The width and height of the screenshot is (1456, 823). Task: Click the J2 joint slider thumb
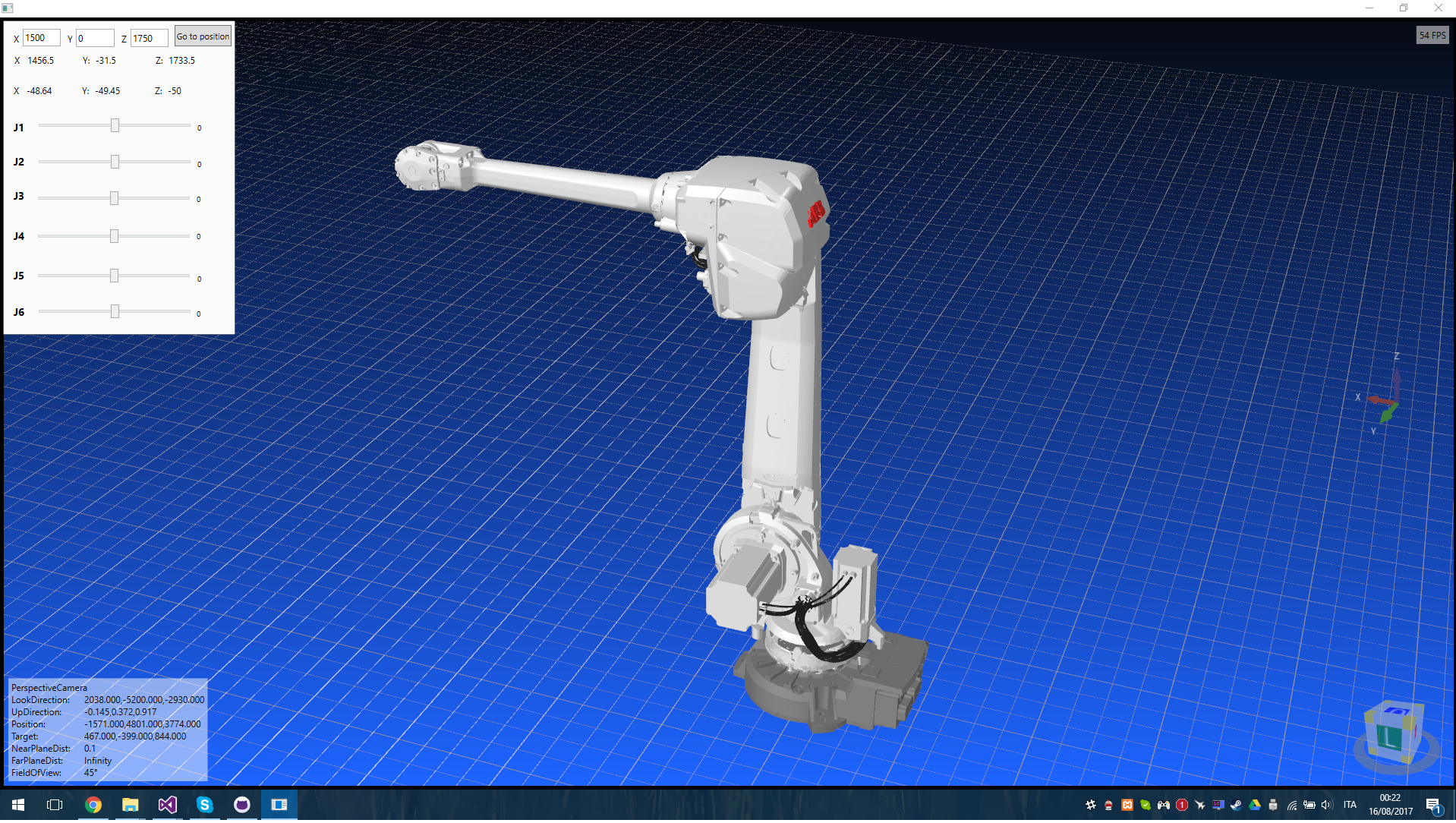pos(115,162)
